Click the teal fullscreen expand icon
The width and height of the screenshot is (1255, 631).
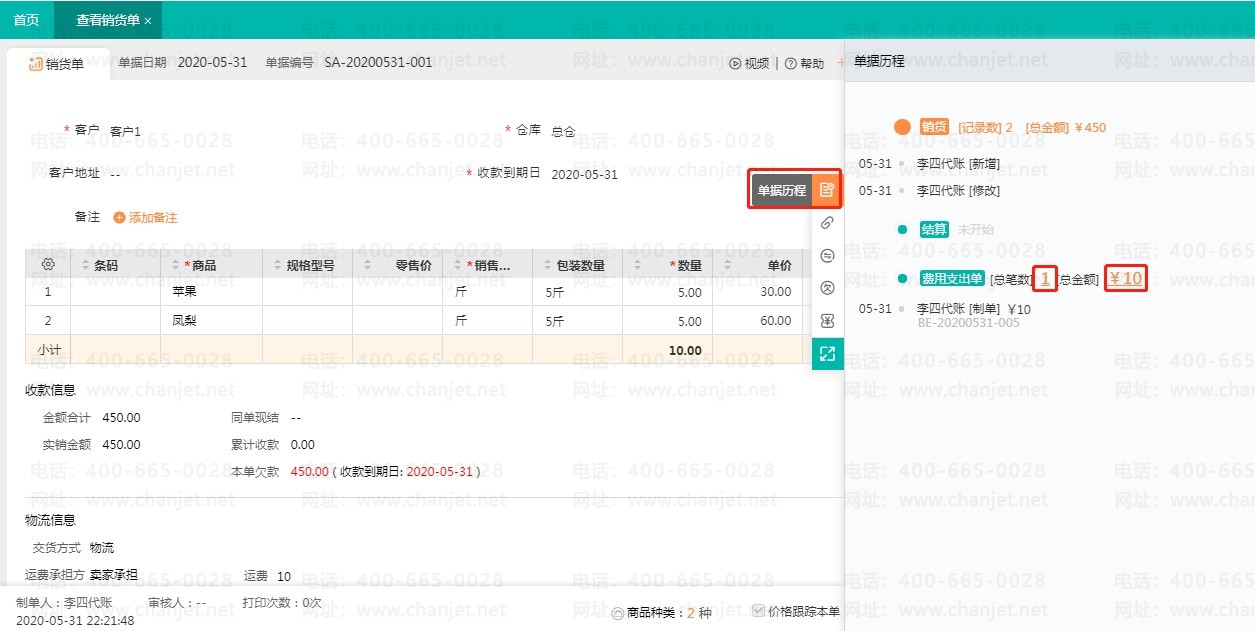827,353
